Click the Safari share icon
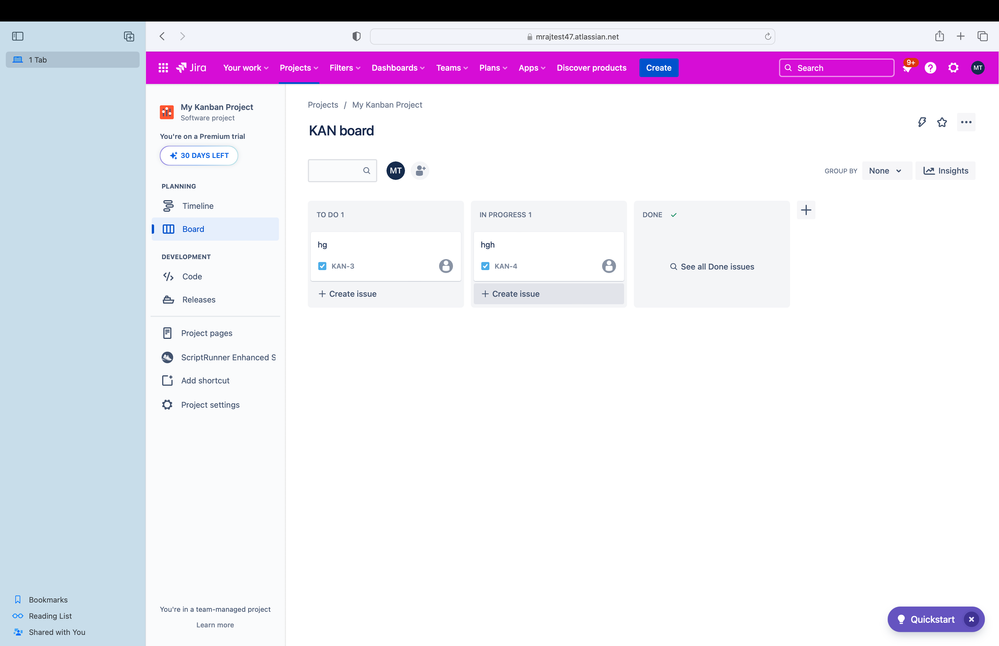 point(939,36)
